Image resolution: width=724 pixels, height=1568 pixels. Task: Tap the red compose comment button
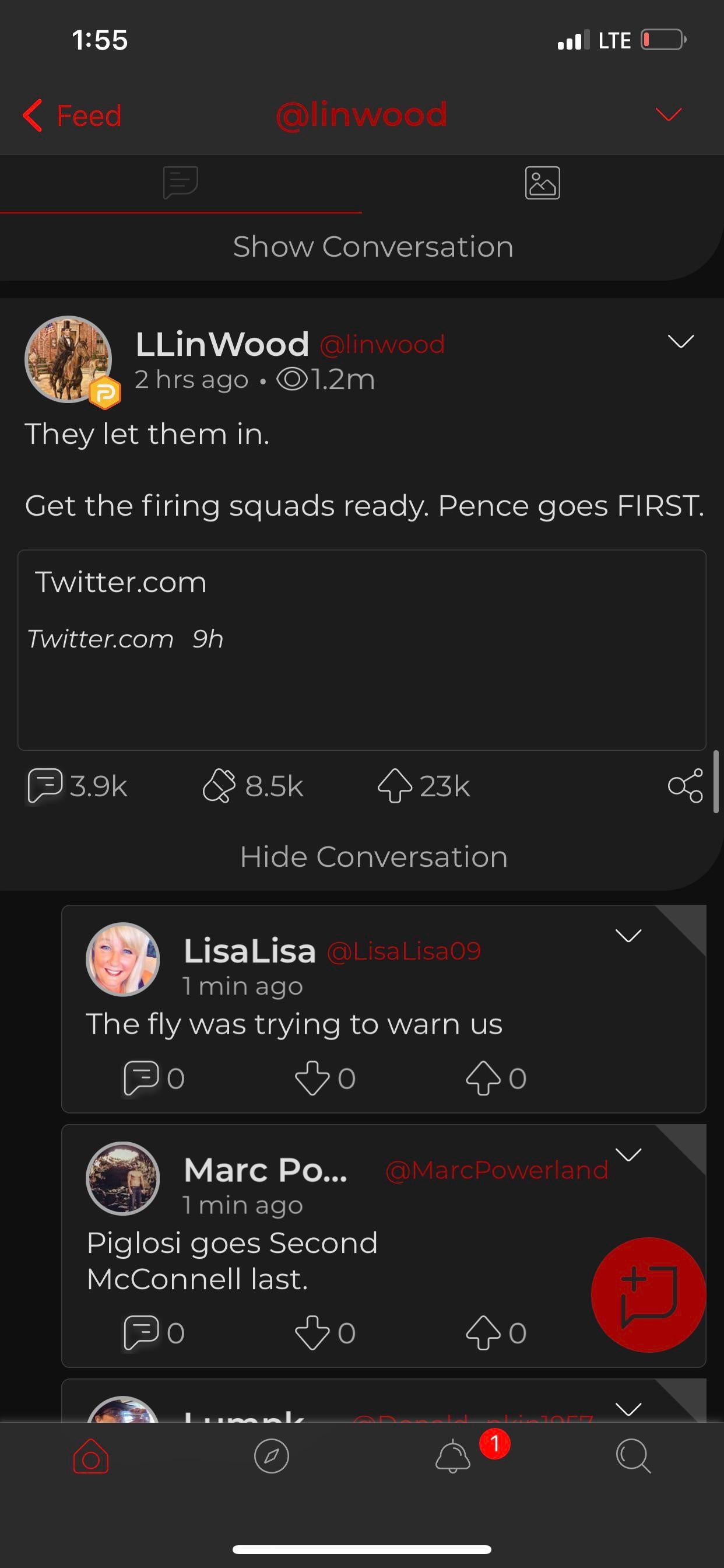(x=649, y=1294)
